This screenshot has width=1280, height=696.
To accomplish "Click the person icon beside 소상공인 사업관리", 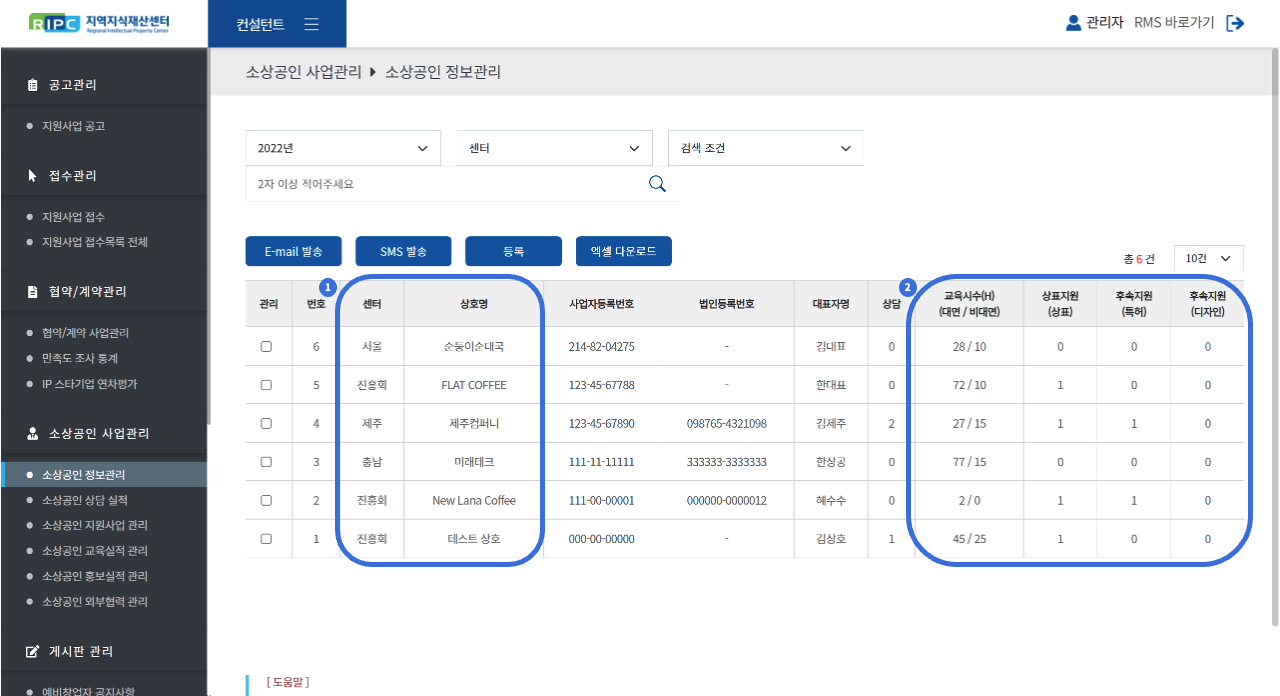I will [x=32, y=434].
